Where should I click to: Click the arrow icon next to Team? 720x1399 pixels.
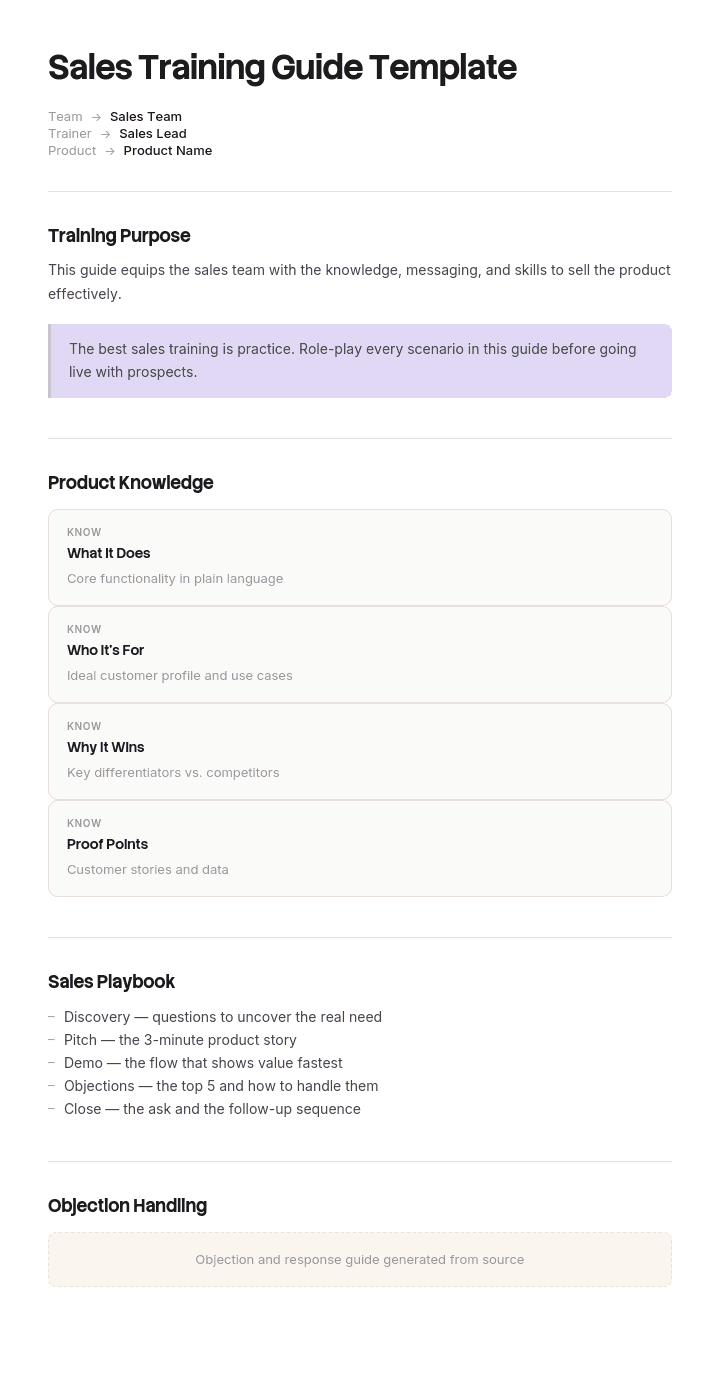96,117
